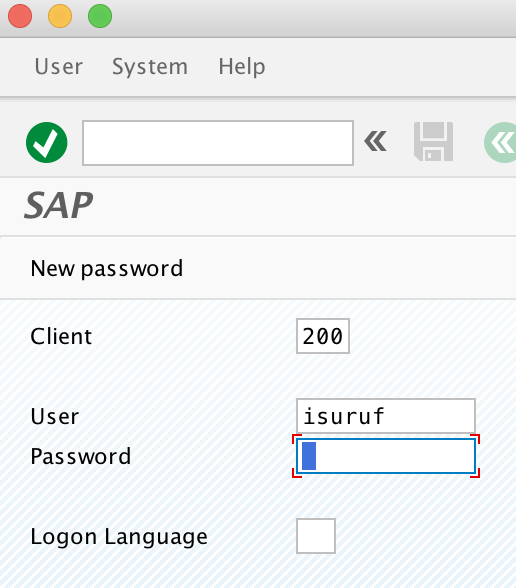Focus the transaction command input field
Screen dimensions: 516x588
(x=218, y=143)
